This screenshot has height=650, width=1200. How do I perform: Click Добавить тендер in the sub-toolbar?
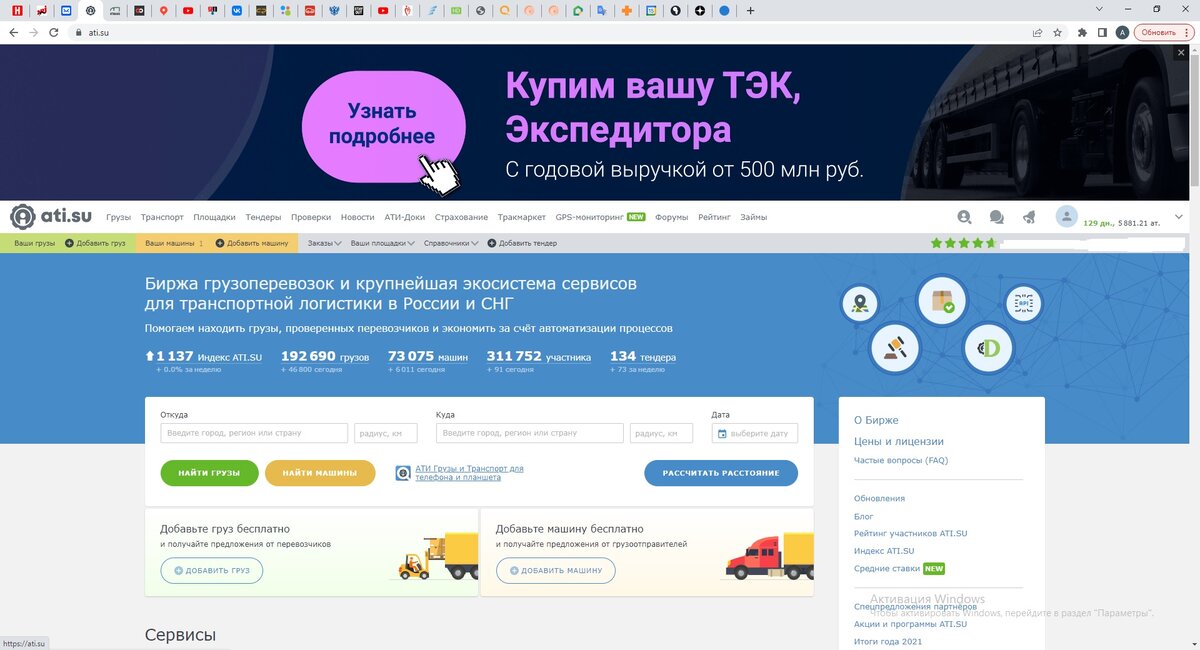click(521, 243)
